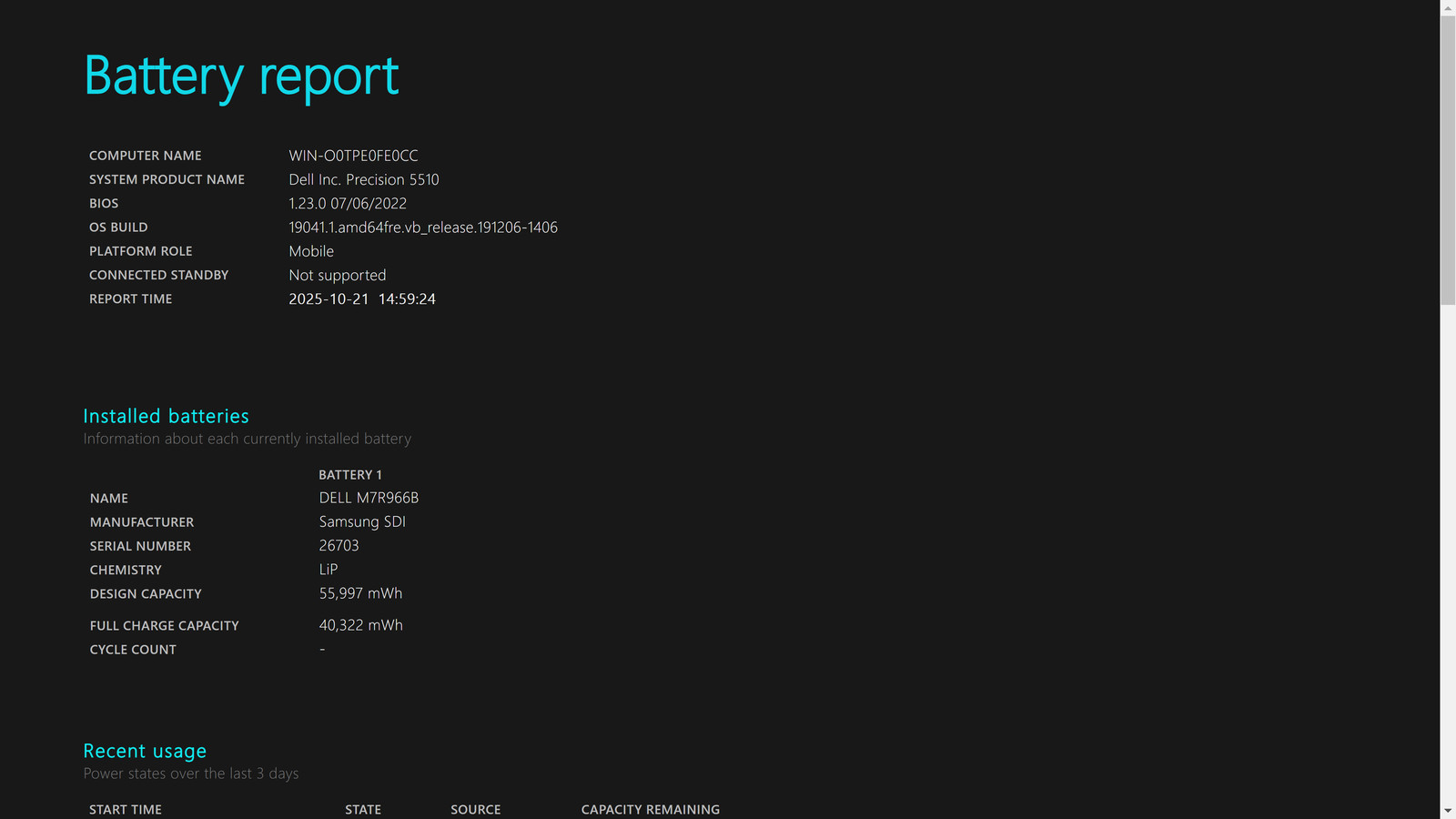This screenshot has height=819, width=1456.
Task: Click the "Battery report" title
Action: click(x=241, y=76)
